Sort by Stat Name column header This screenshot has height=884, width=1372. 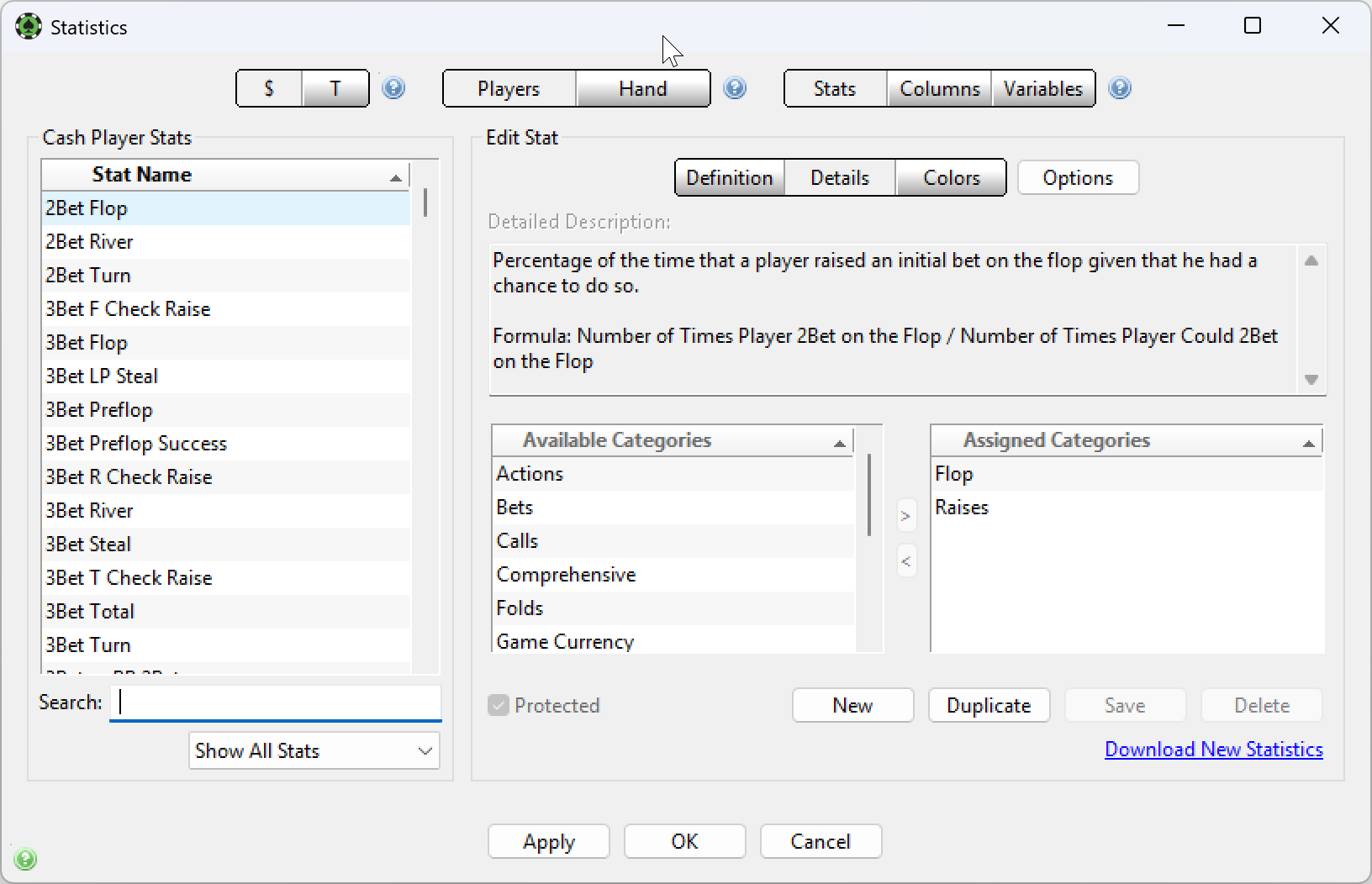(225, 175)
